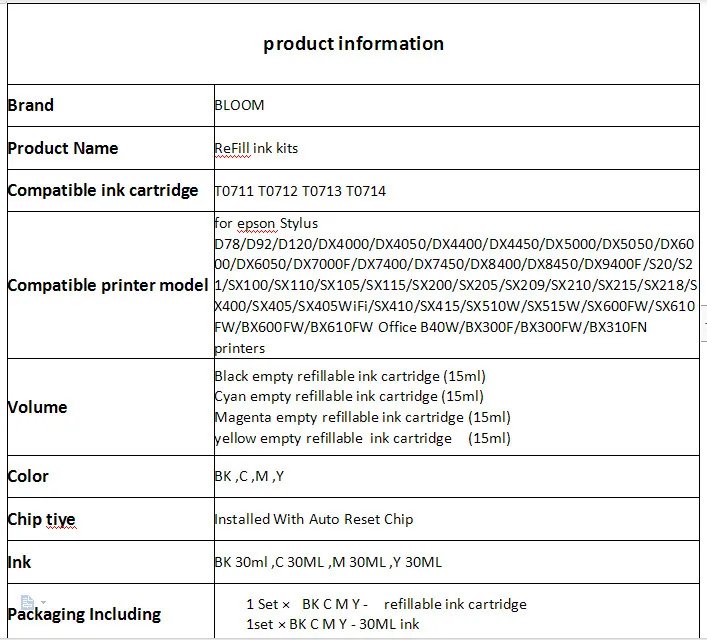Screen dimensions: 707x640
Task: Select the 'Product Name' label cell
Action: [111, 148]
